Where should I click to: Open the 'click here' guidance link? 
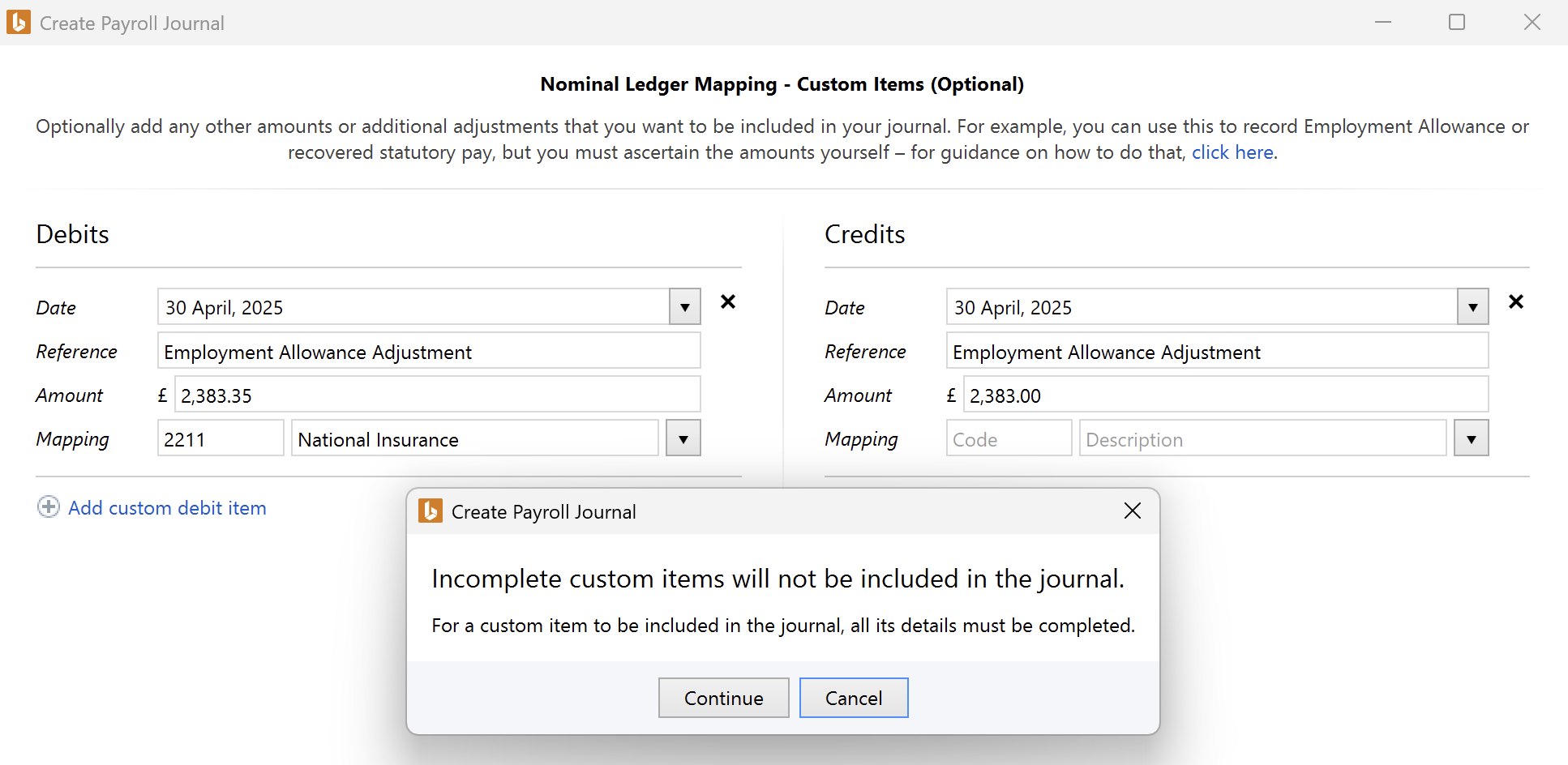(x=1232, y=152)
